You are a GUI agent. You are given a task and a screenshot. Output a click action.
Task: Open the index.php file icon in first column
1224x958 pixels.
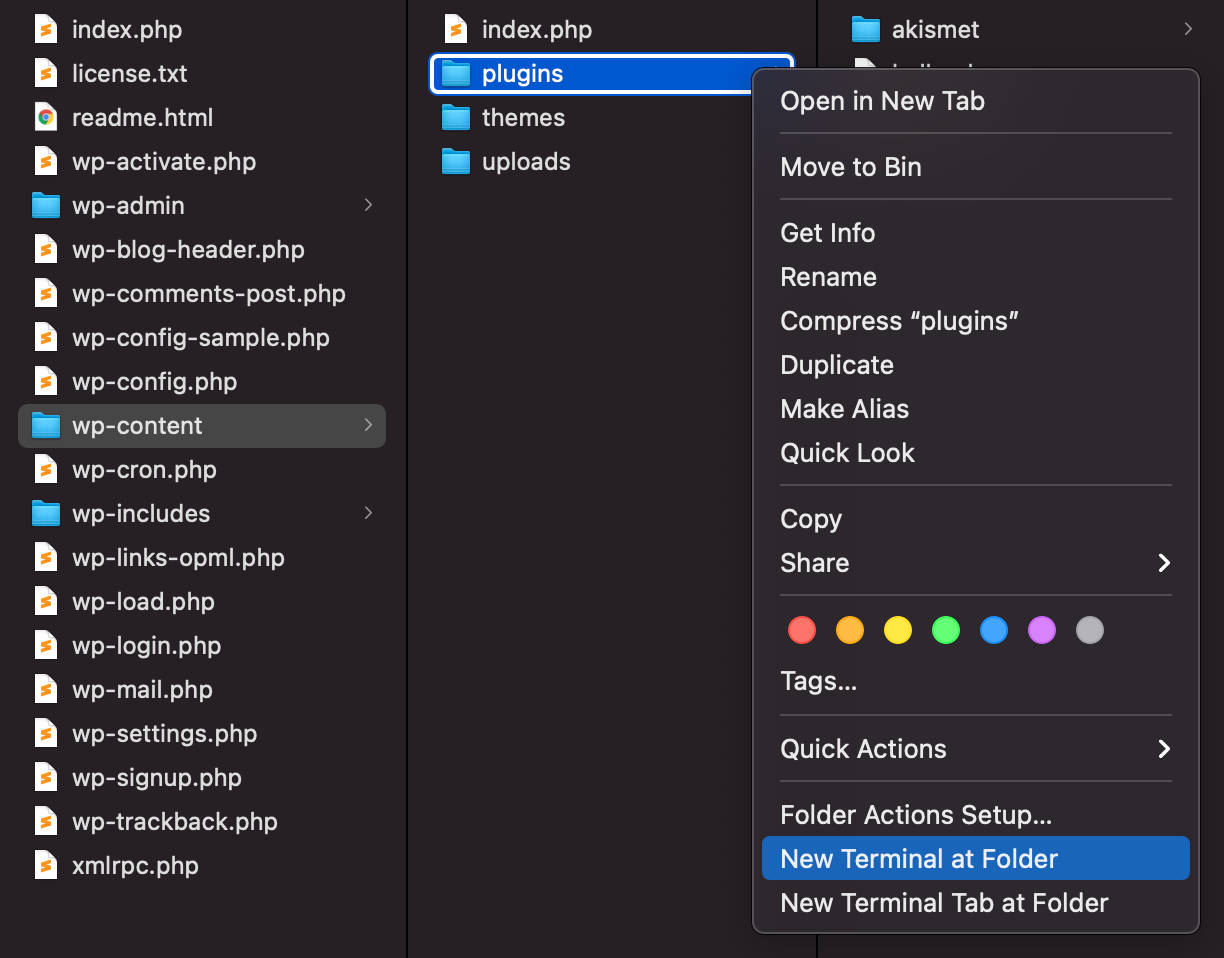click(45, 29)
